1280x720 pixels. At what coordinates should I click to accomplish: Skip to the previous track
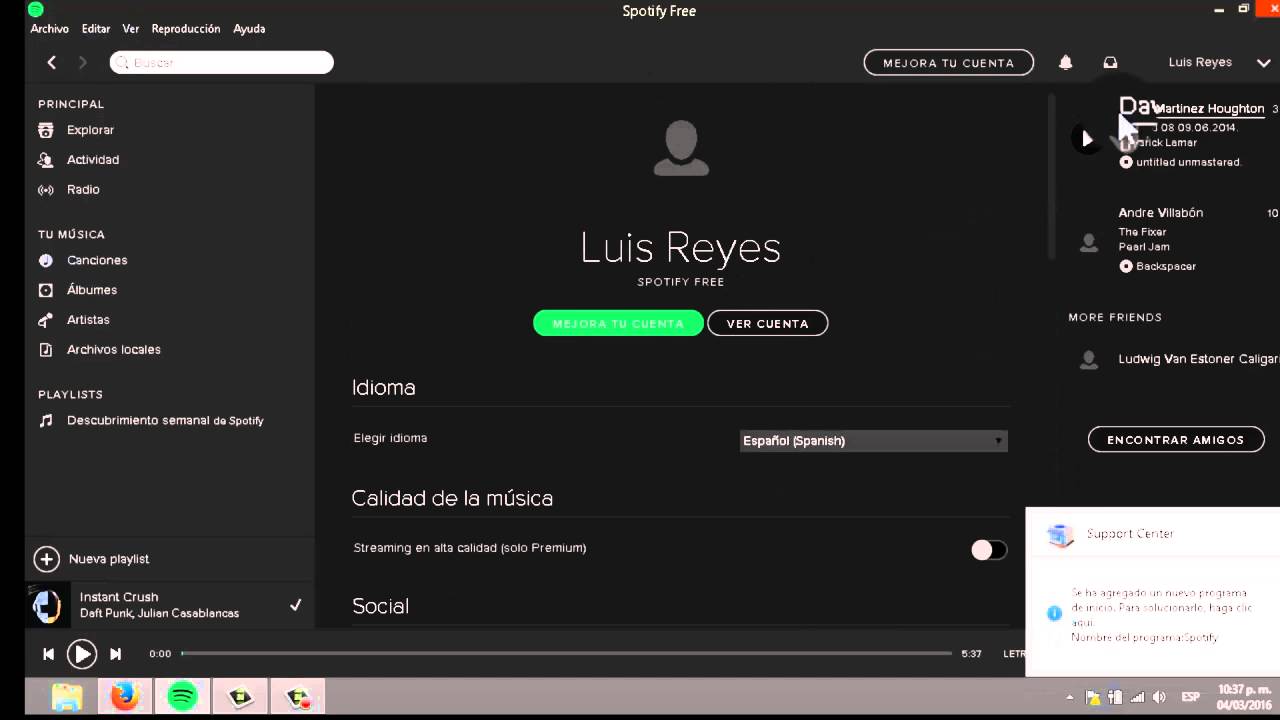[x=48, y=654]
